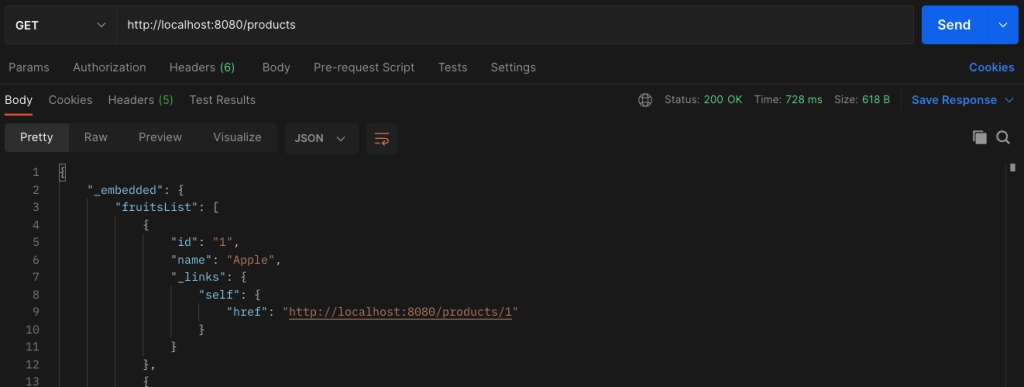Switch to Raw response view
This screenshot has width=1024, height=387.
tap(96, 138)
